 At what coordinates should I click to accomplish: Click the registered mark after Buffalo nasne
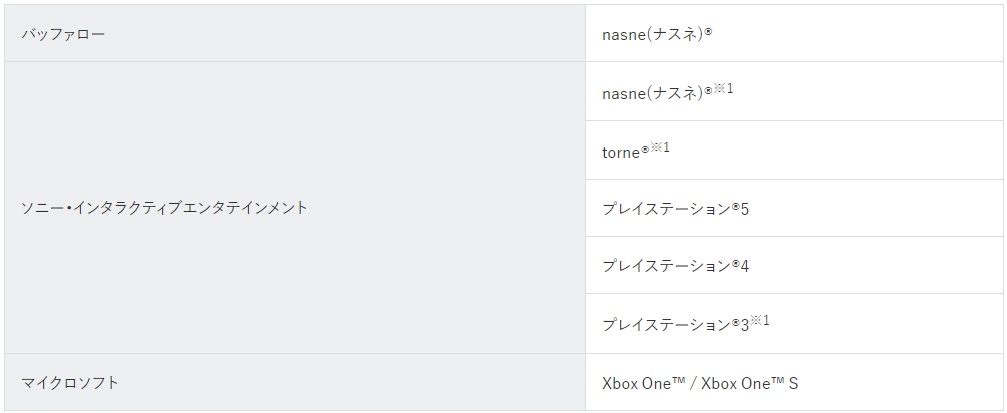(x=708, y=31)
